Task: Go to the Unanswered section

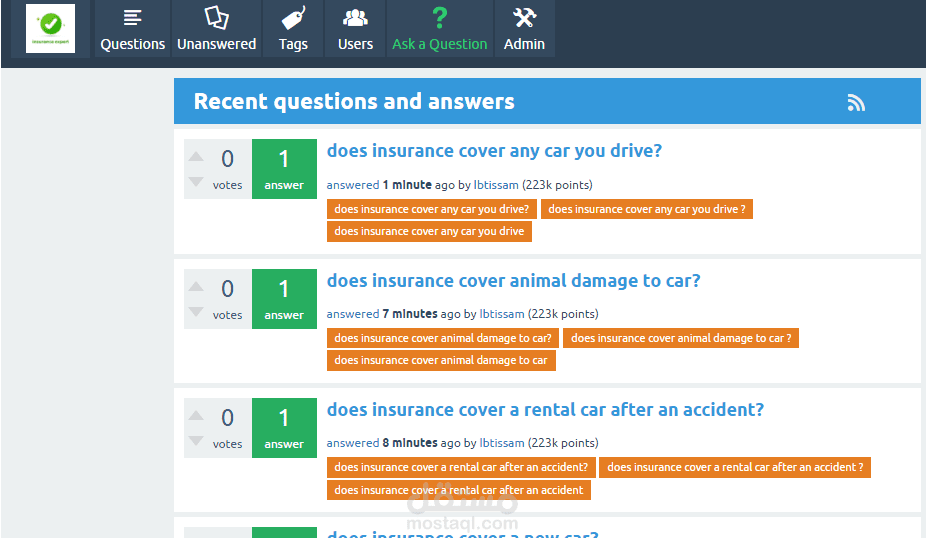Action: point(217,29)
